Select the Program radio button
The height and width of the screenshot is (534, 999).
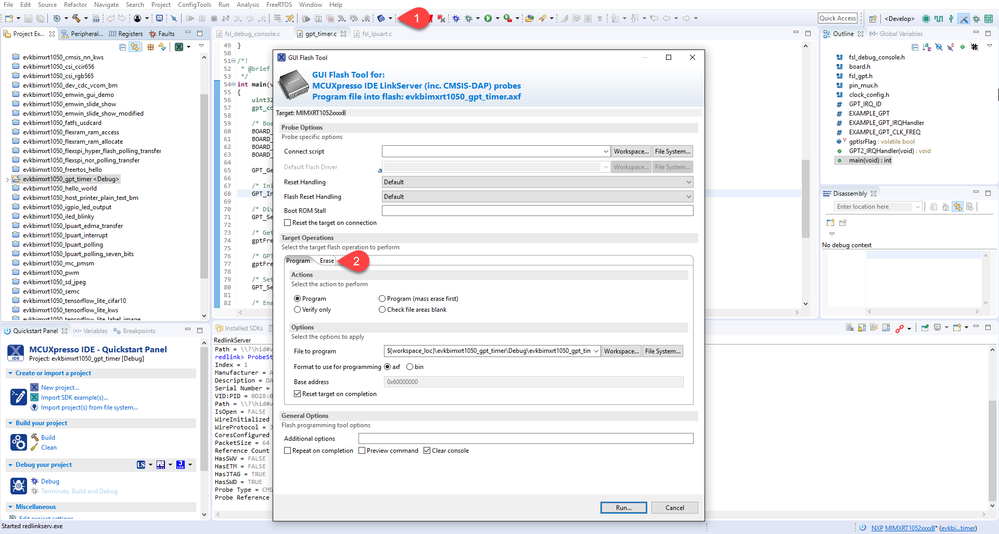coord(297,298)
